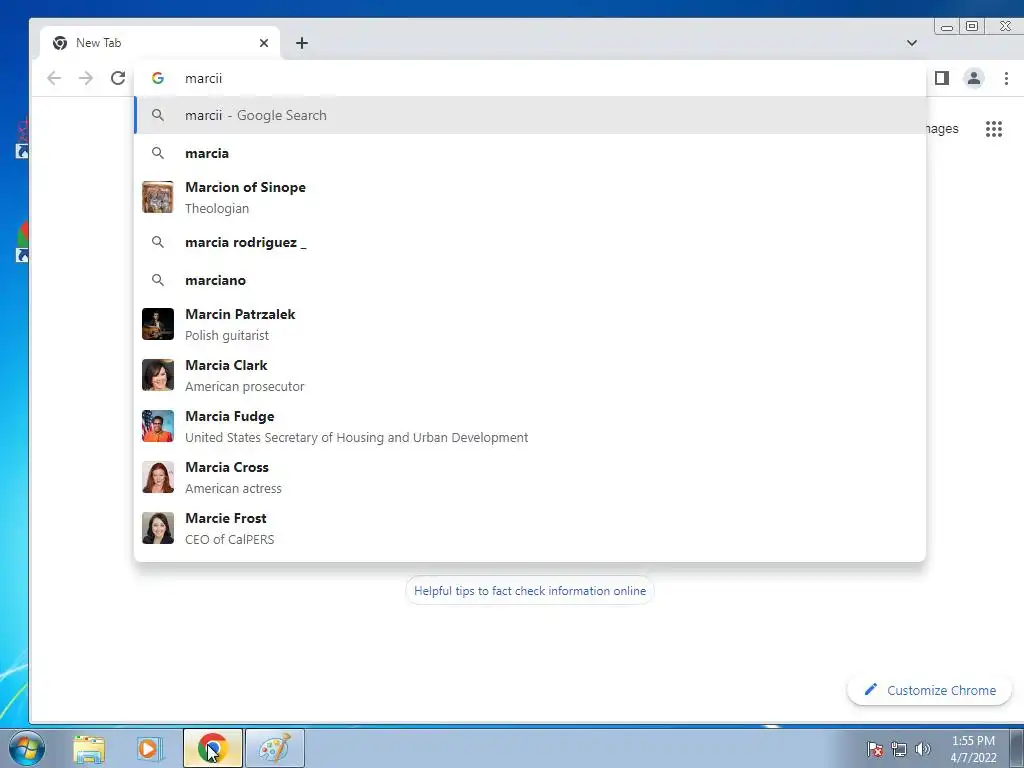Screen dimensions: 1024x768
Task: Select the 'marcia' search suggestion
Action: (x=530, y=153)
